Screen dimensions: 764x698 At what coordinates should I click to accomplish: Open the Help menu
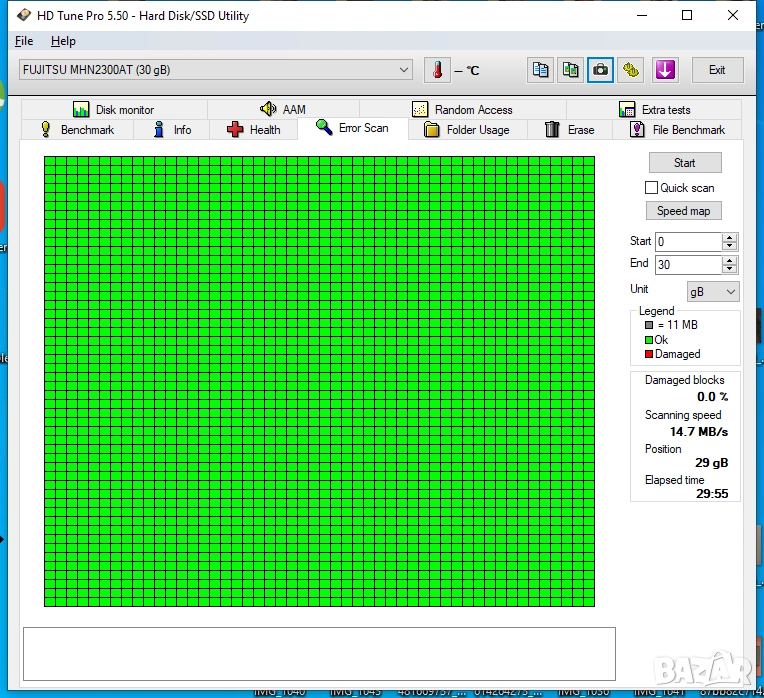coord(63,41)
